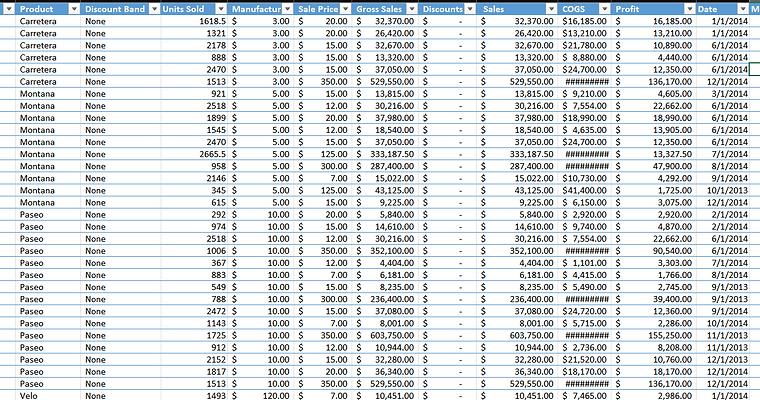Select the Date header cell
760x400 pixels.
pos(723,9)
